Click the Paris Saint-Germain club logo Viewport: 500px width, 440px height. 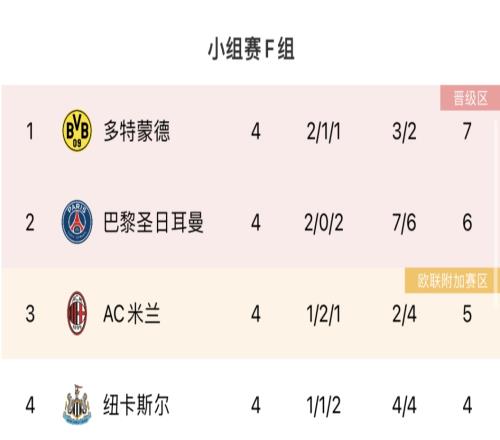click(x=77, y=222)
